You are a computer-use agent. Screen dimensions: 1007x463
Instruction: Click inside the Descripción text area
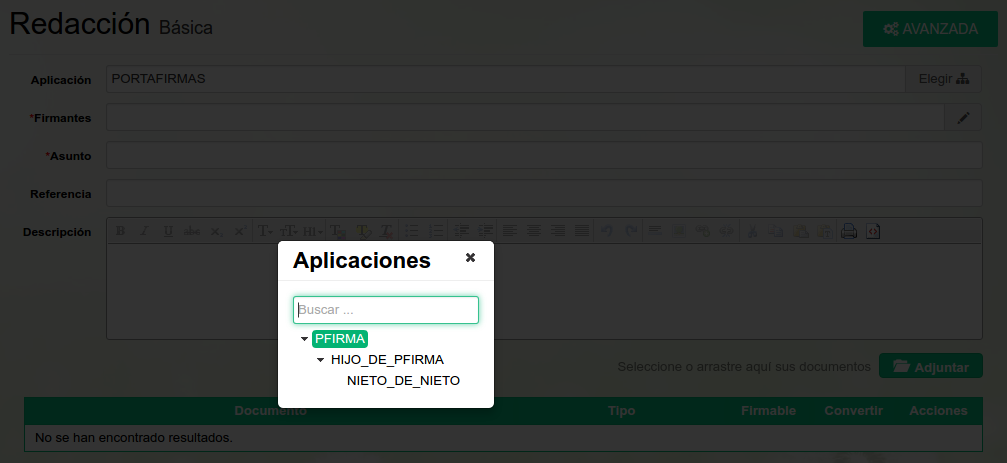click(x=544, y=292)
